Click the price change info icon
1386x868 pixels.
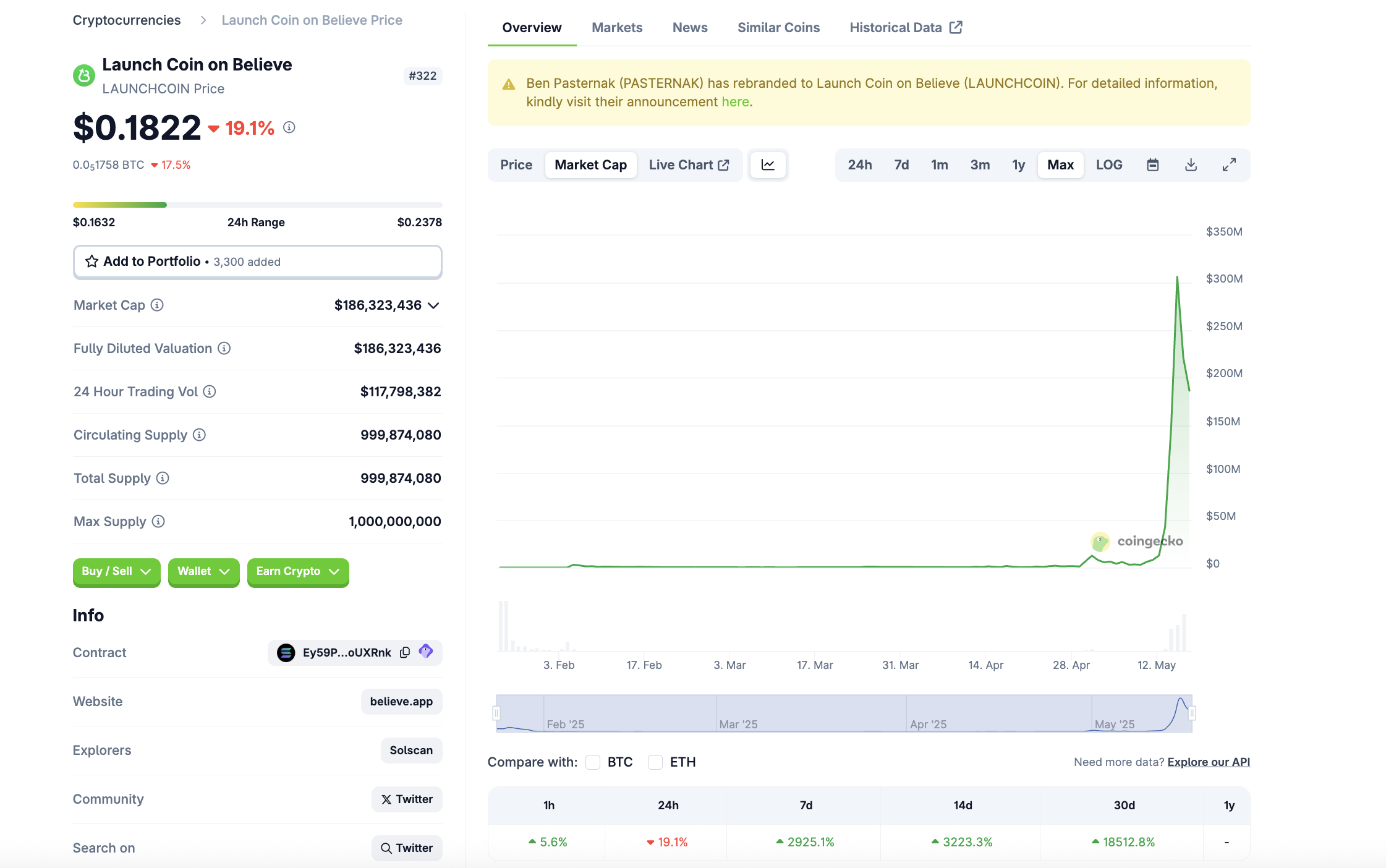[x=289, y=127]
